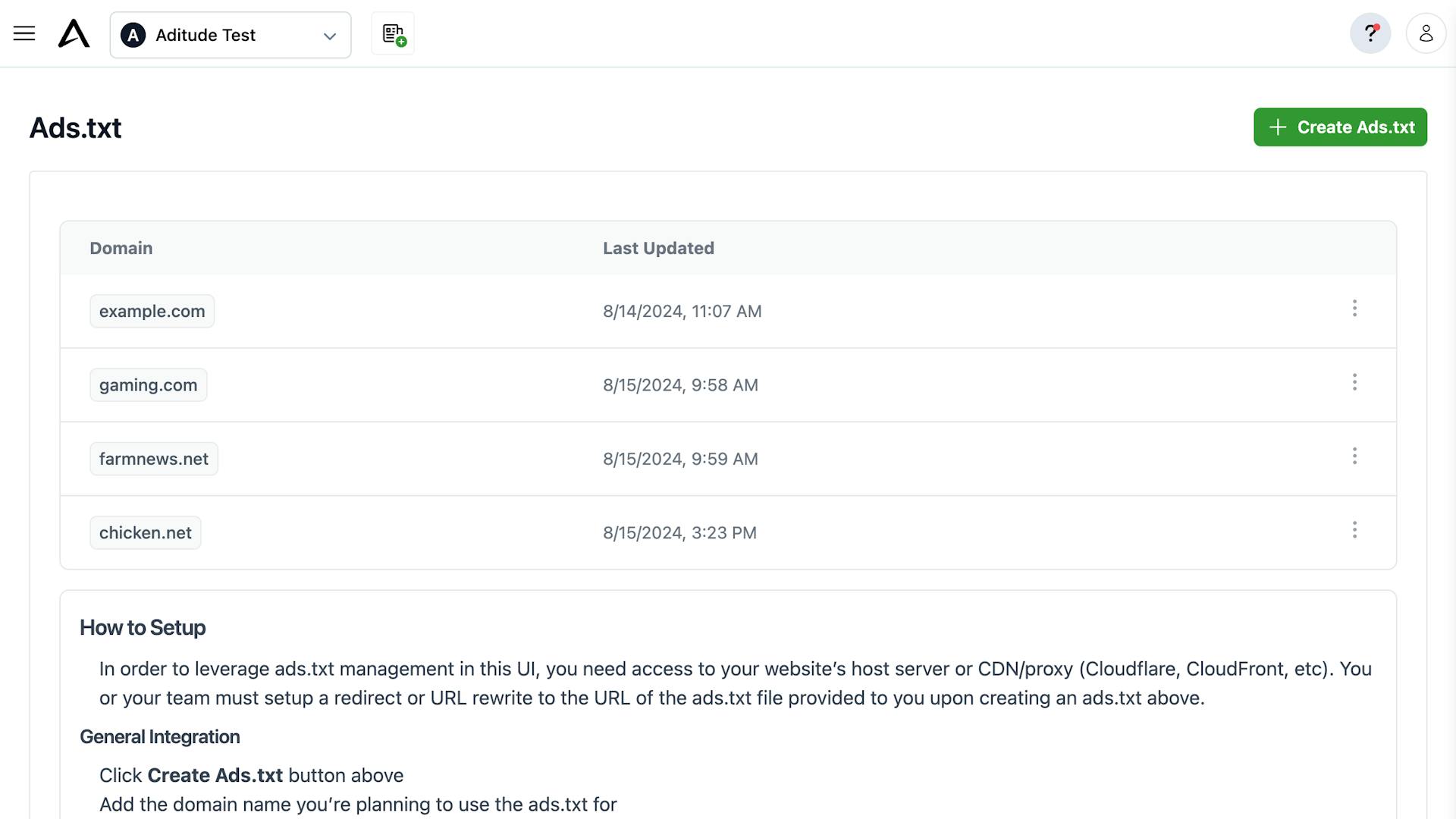Open the three-dot menu for farmnews.net

[x=1354, y=457]
